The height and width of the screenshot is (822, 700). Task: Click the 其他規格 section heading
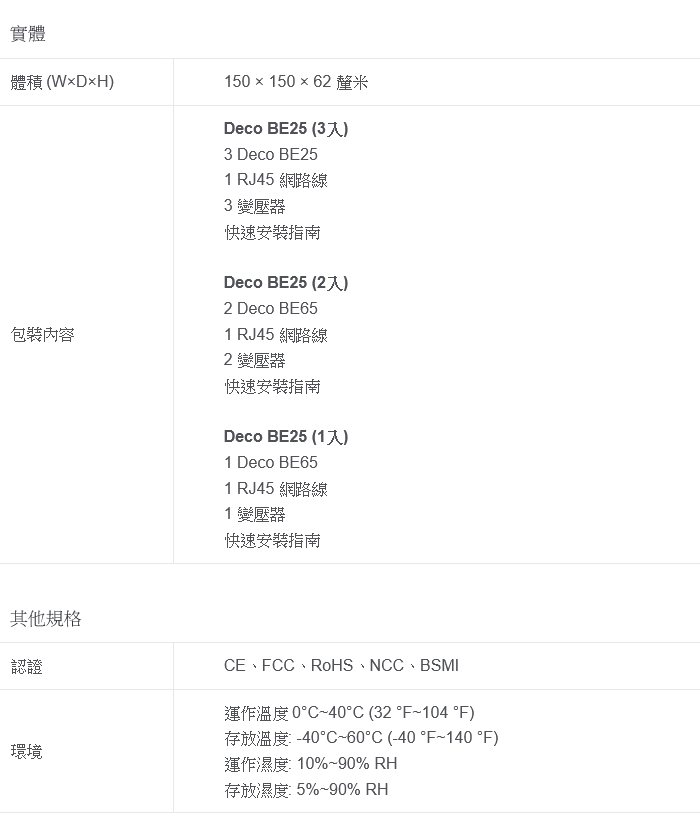[x=46, y=619]
